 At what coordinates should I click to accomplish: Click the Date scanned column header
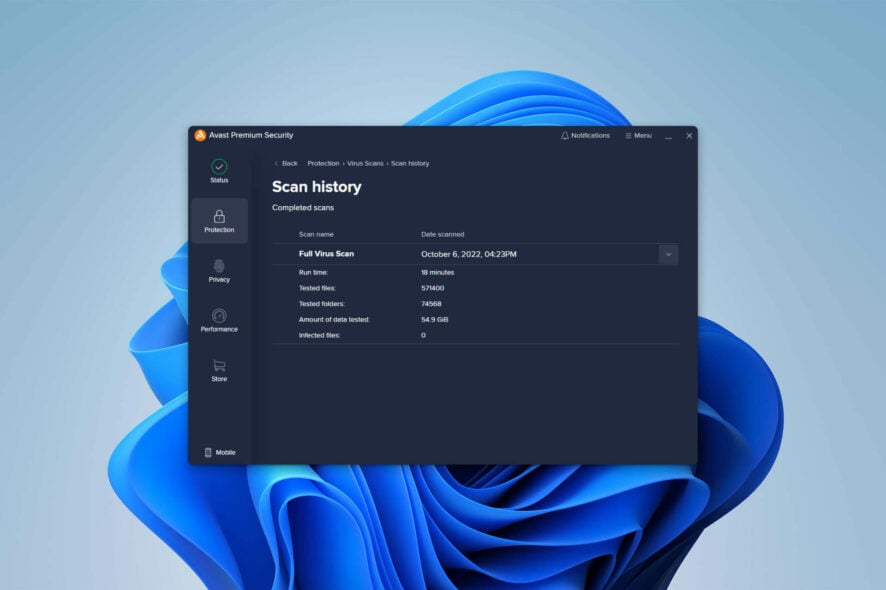point(443,234)
